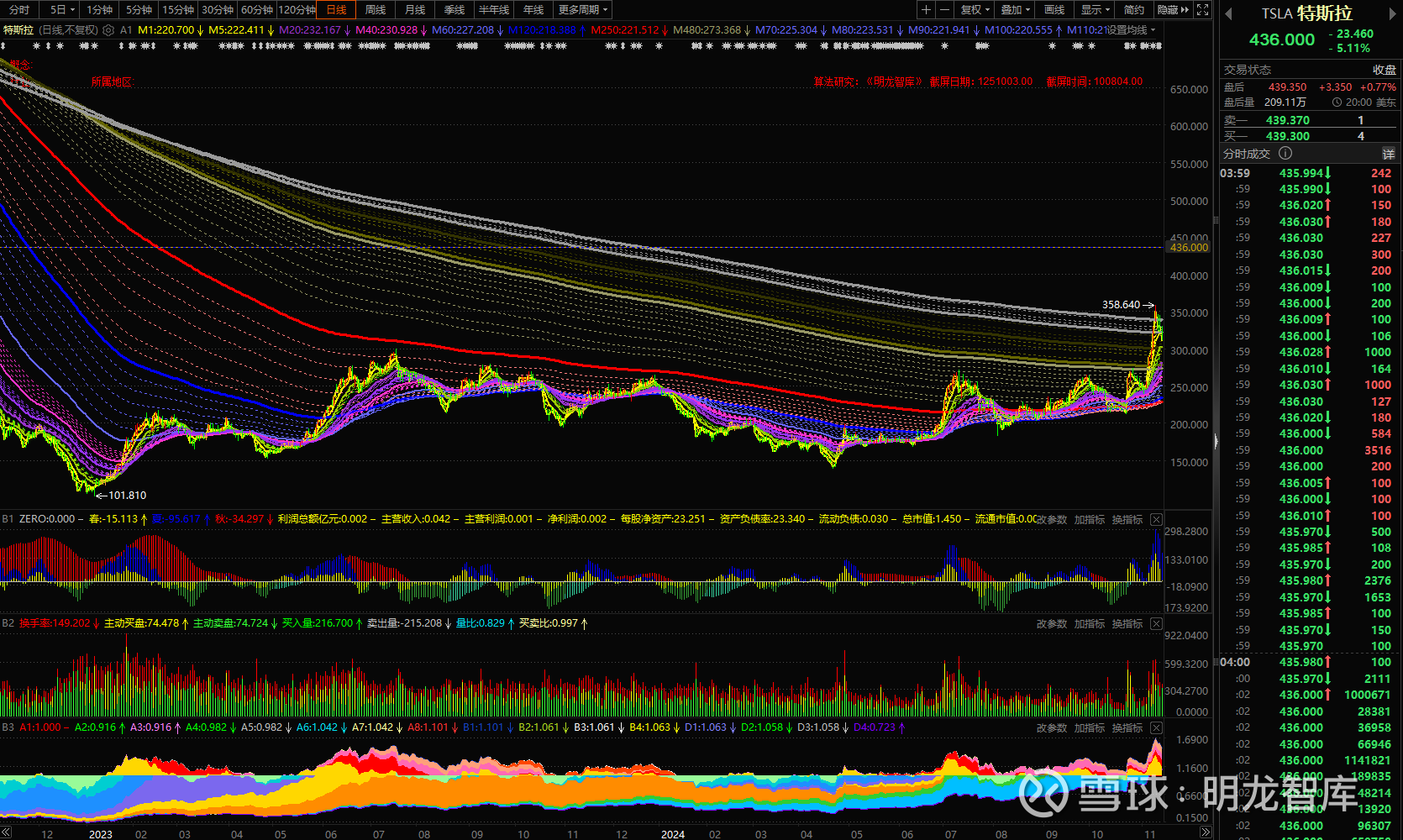Image resolution: width=1403 pixels, height=840 pixels.
Task: Click the M1:220.700 moving average label
Action: point(166,30)
